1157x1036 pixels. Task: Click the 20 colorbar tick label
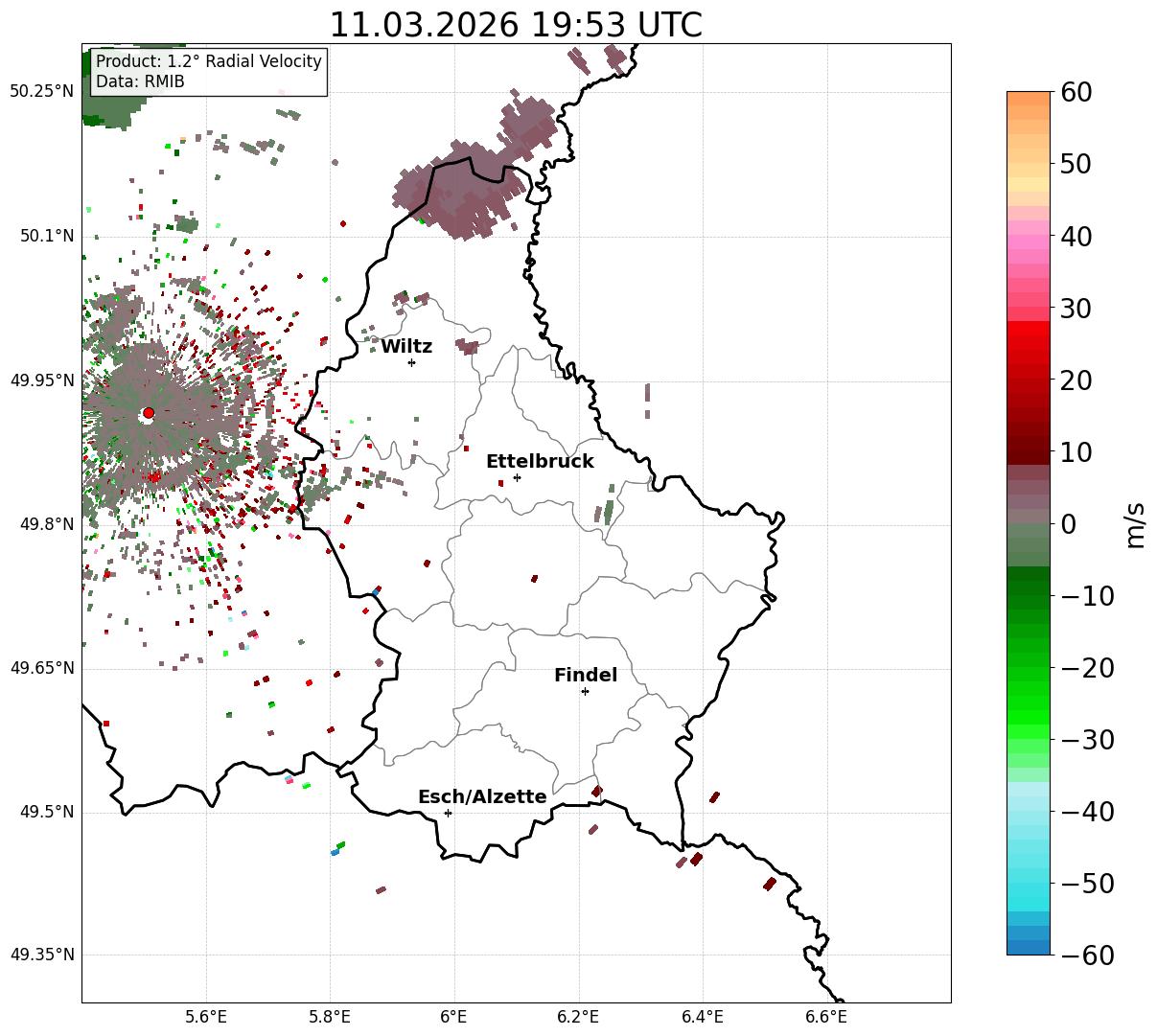coord(1077,380)
